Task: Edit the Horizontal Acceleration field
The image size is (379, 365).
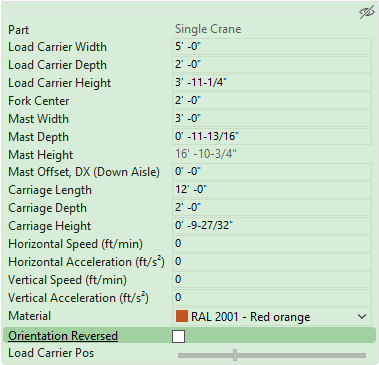Action: [272, 261]
